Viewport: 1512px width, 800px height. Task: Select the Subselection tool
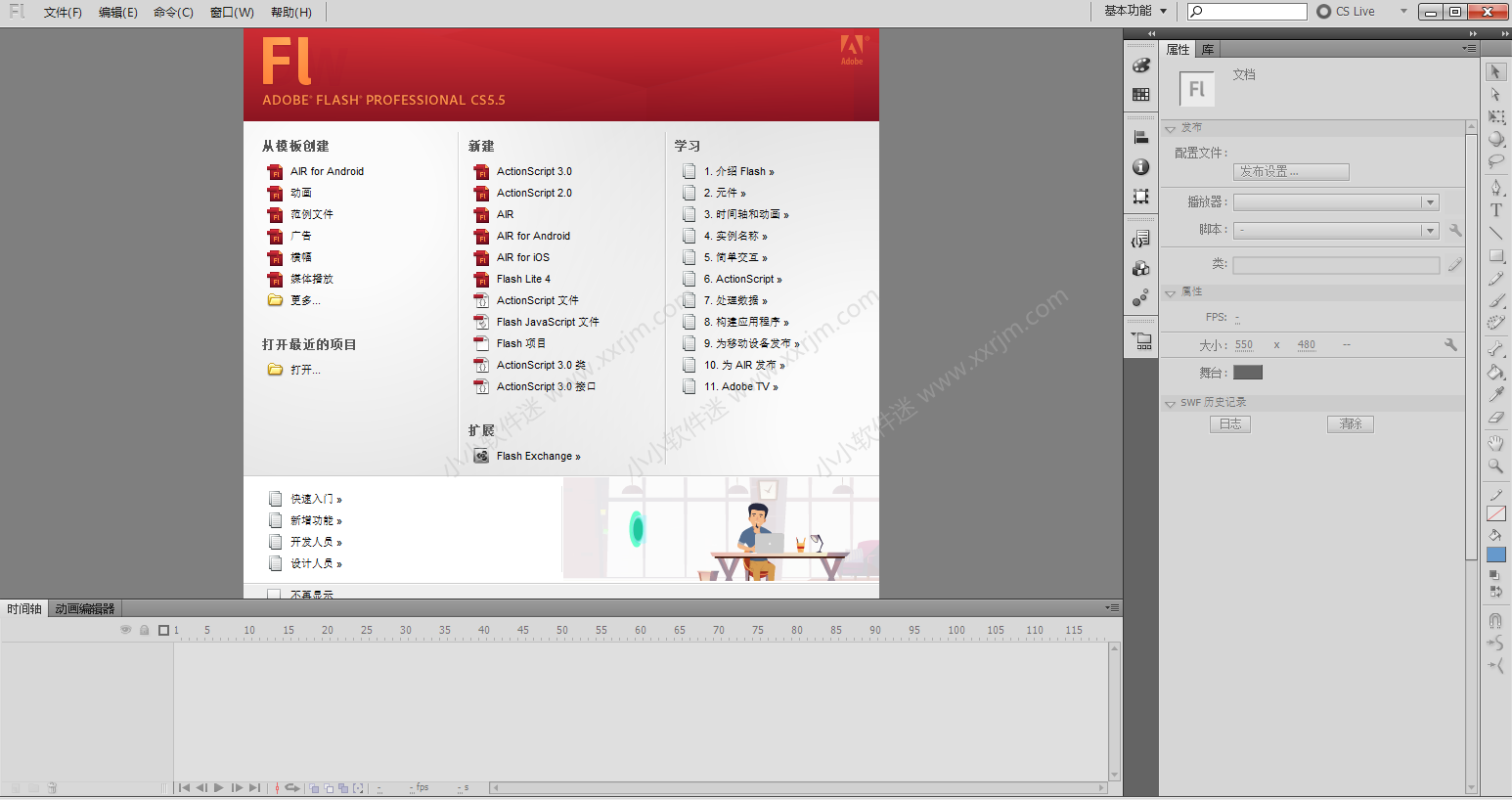(x=1495, y=95)
